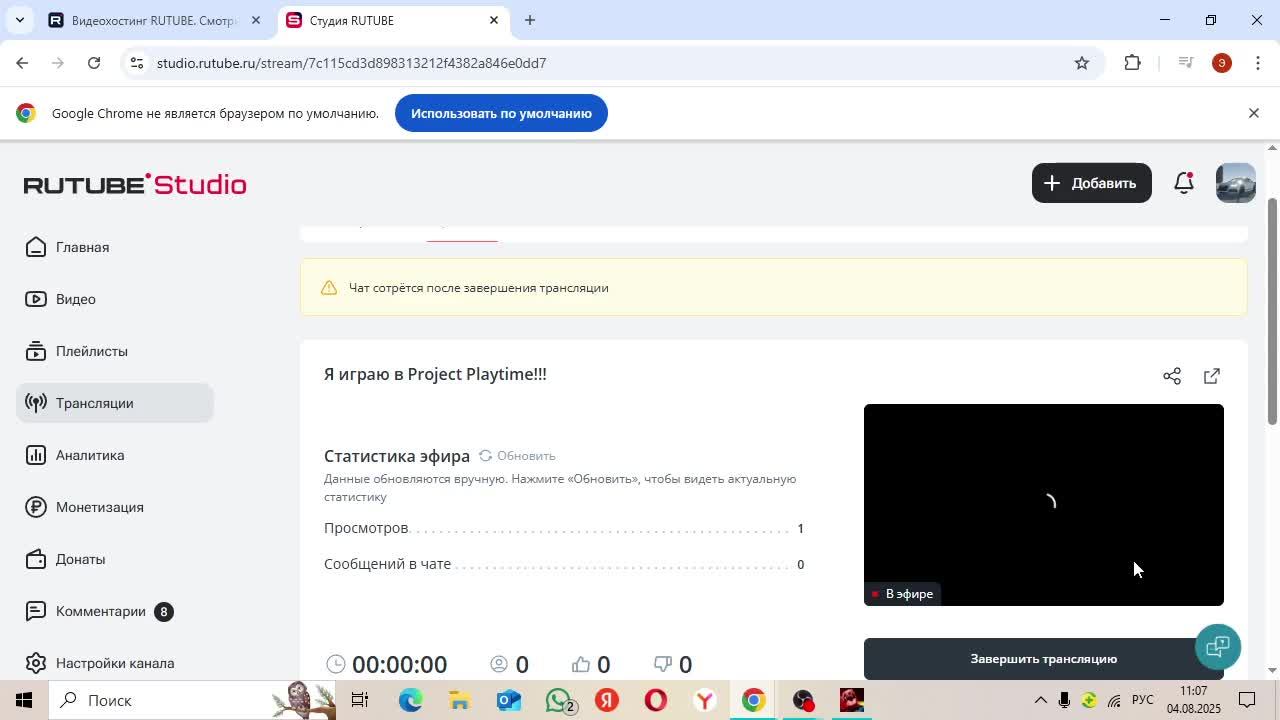Image resolution: width=1280 pixels, height=720 pixels.
Task: Click the taskbar clock showing 11:07
Action: (1193, 700)
